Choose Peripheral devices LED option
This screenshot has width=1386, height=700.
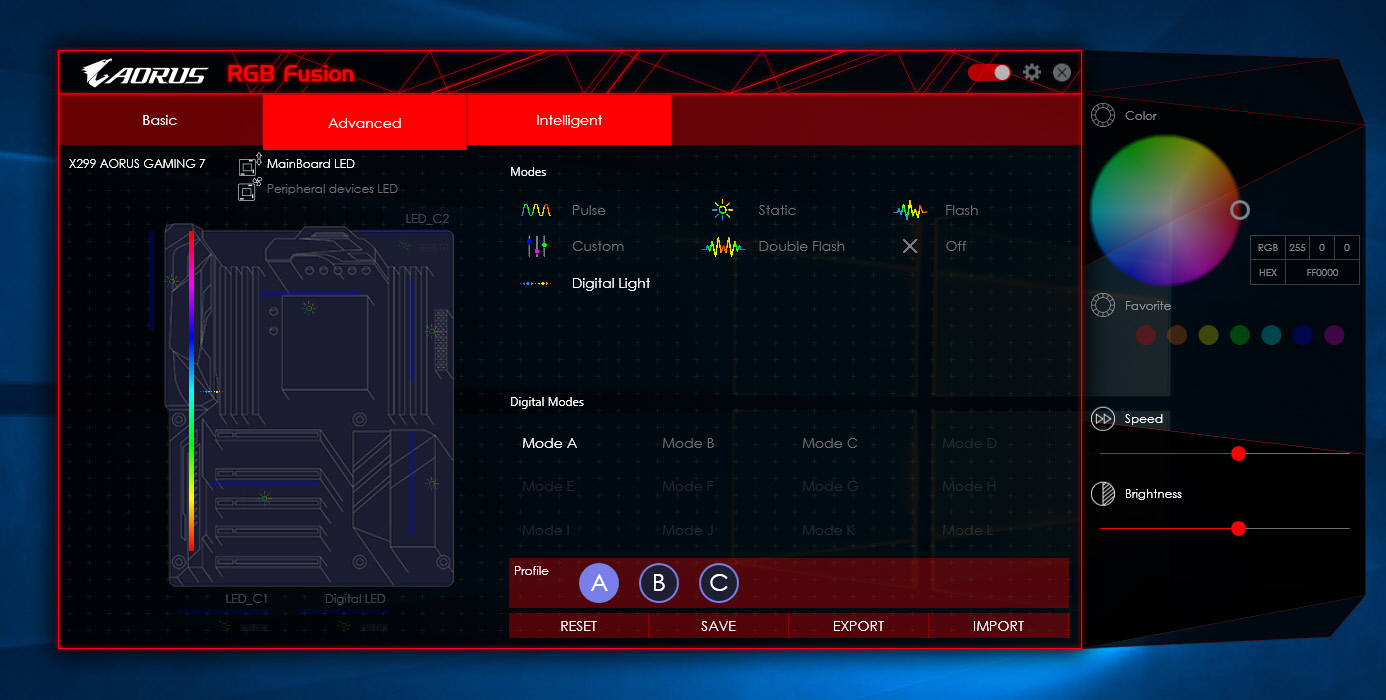331,189
